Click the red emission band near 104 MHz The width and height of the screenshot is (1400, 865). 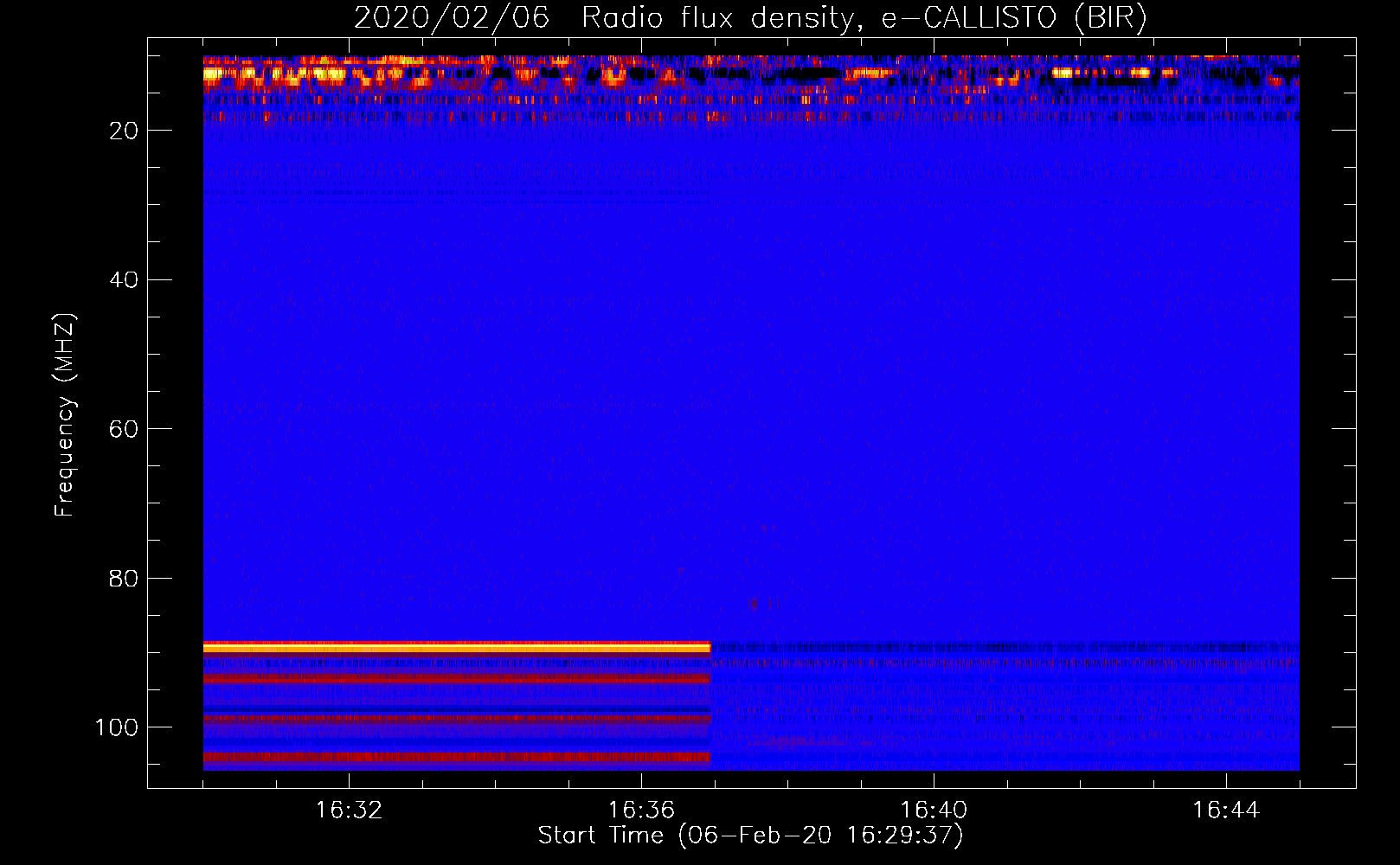tap(457, 757)
